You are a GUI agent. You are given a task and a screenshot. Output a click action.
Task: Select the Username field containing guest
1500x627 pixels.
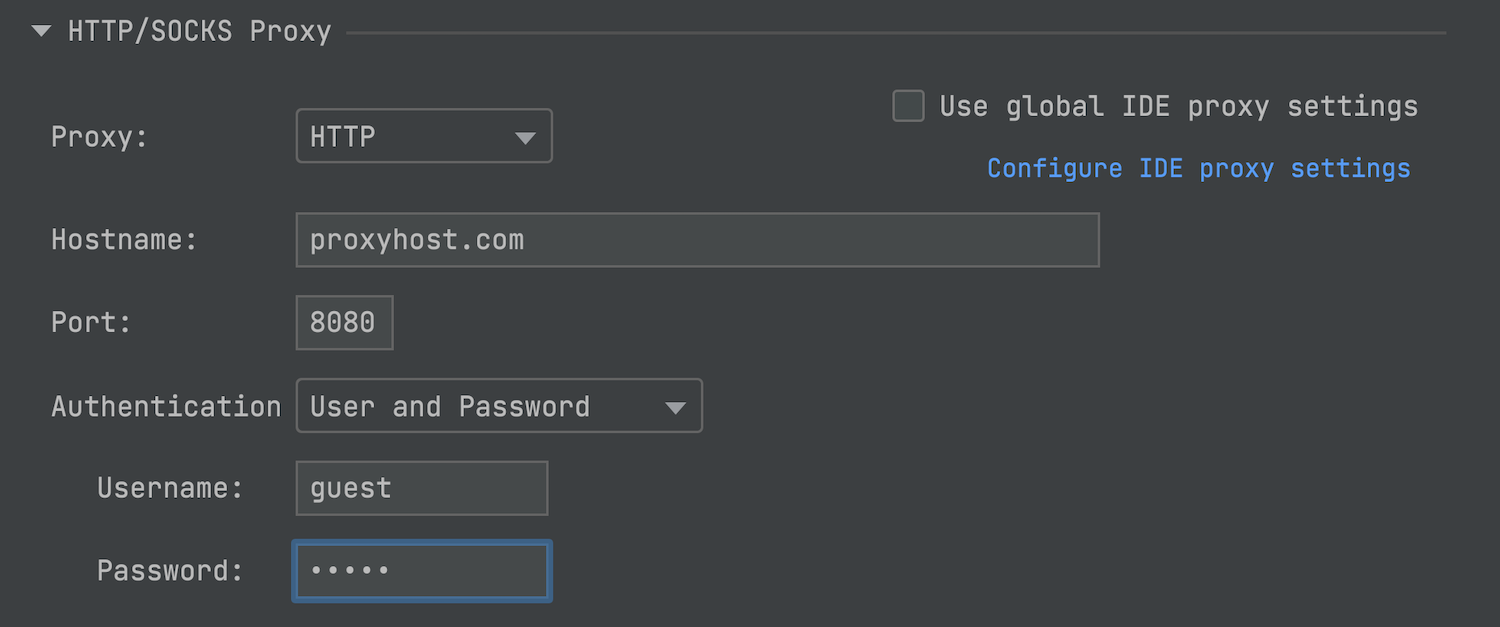click(421, 488)
